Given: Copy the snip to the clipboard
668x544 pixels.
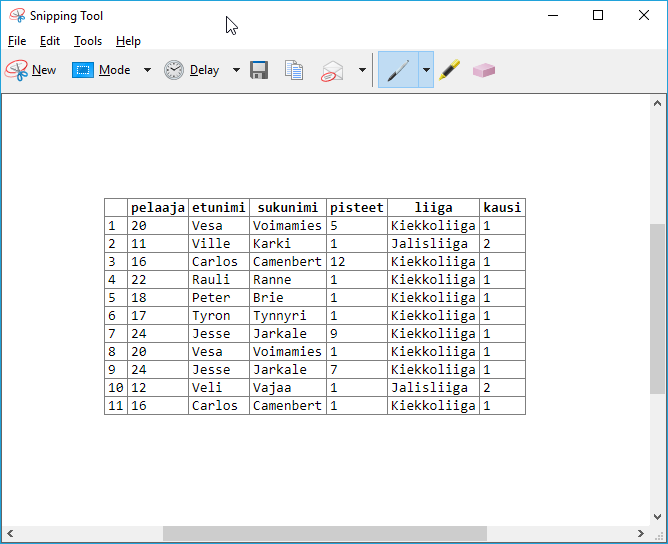Looking at the screenshot, I should point(294,70).
